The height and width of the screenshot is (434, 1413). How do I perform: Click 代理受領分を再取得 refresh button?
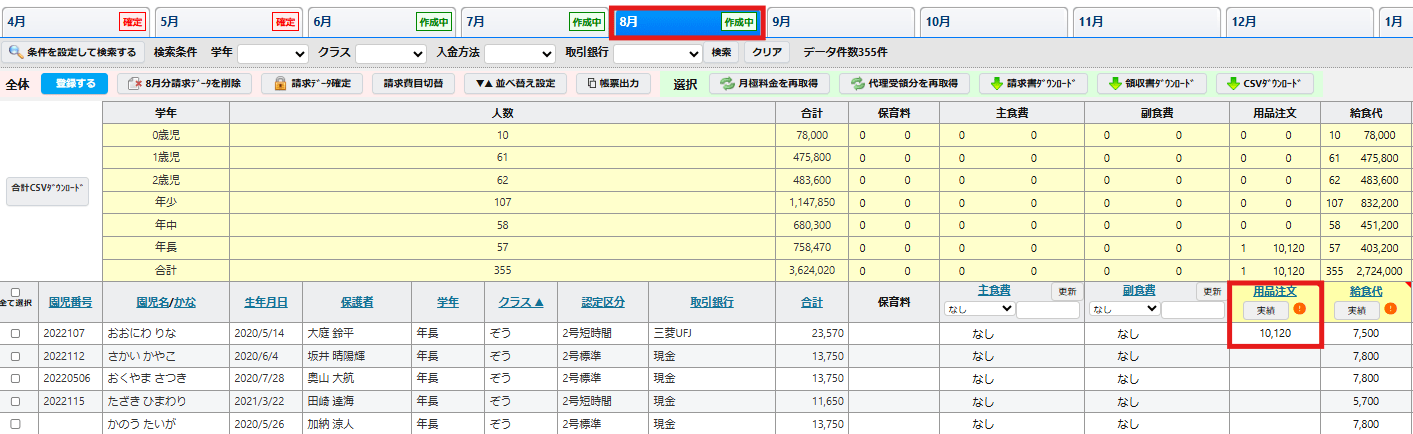(x=903, y=84)
